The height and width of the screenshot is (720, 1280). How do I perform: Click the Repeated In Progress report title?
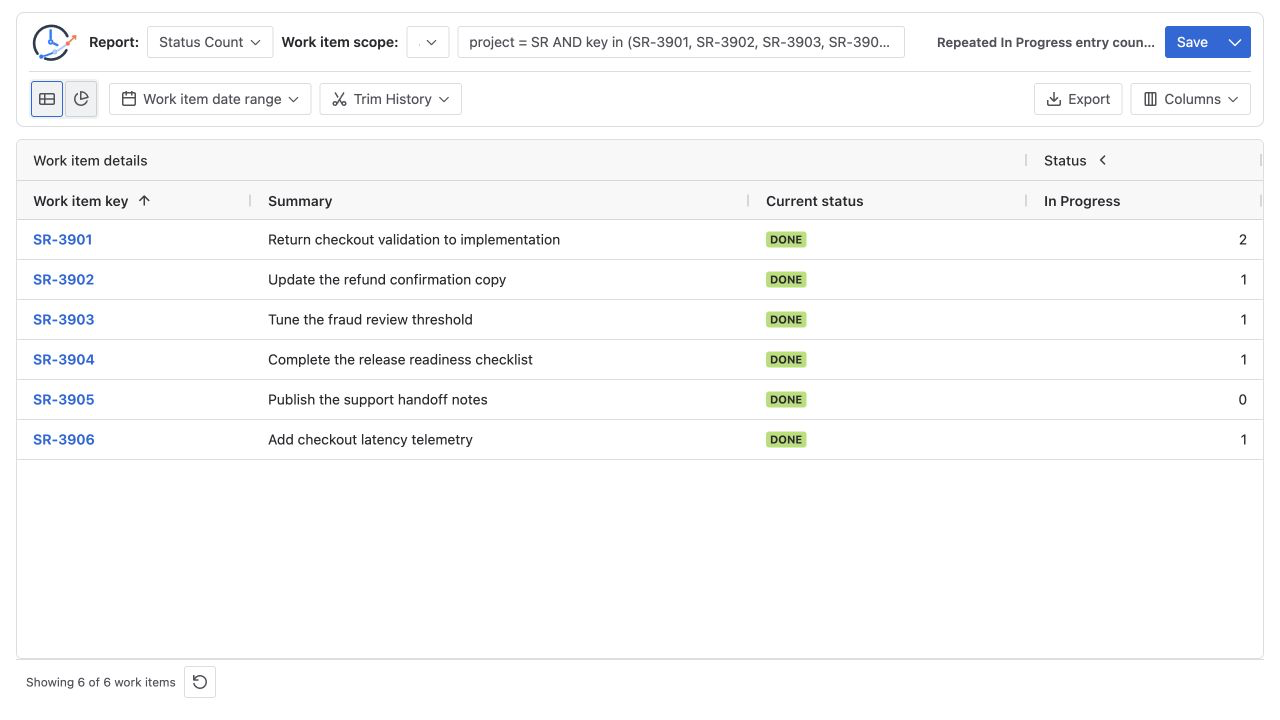coord(1045,43)
